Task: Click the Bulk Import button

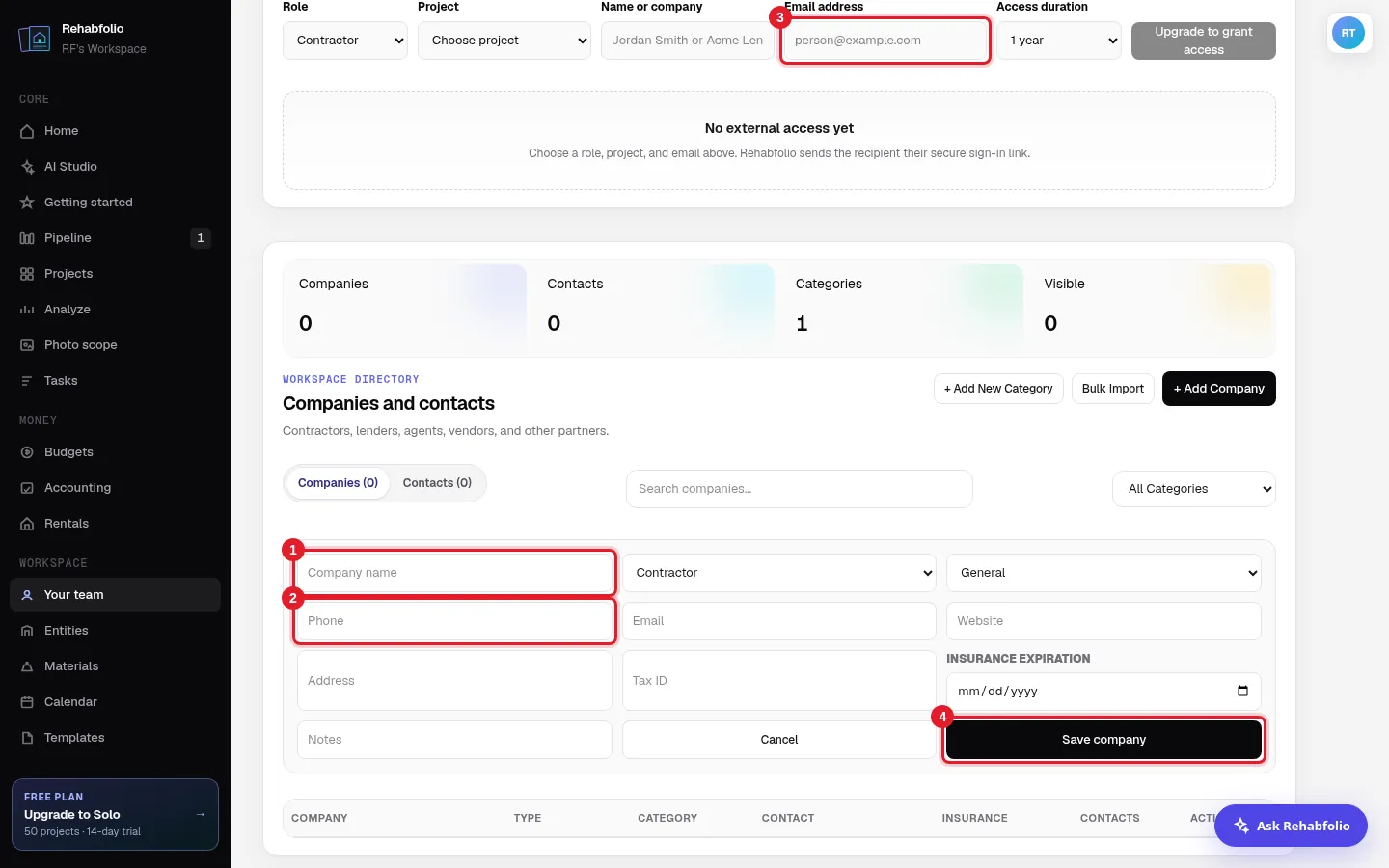Action: coord(1113,389)
